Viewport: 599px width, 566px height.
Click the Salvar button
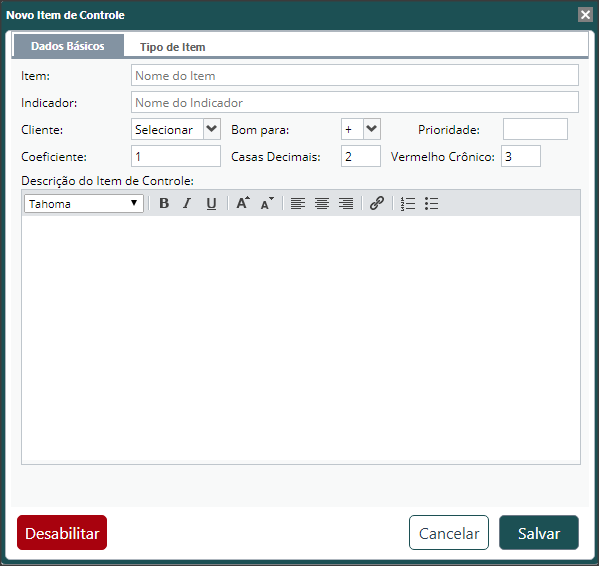tap(539, 533)
